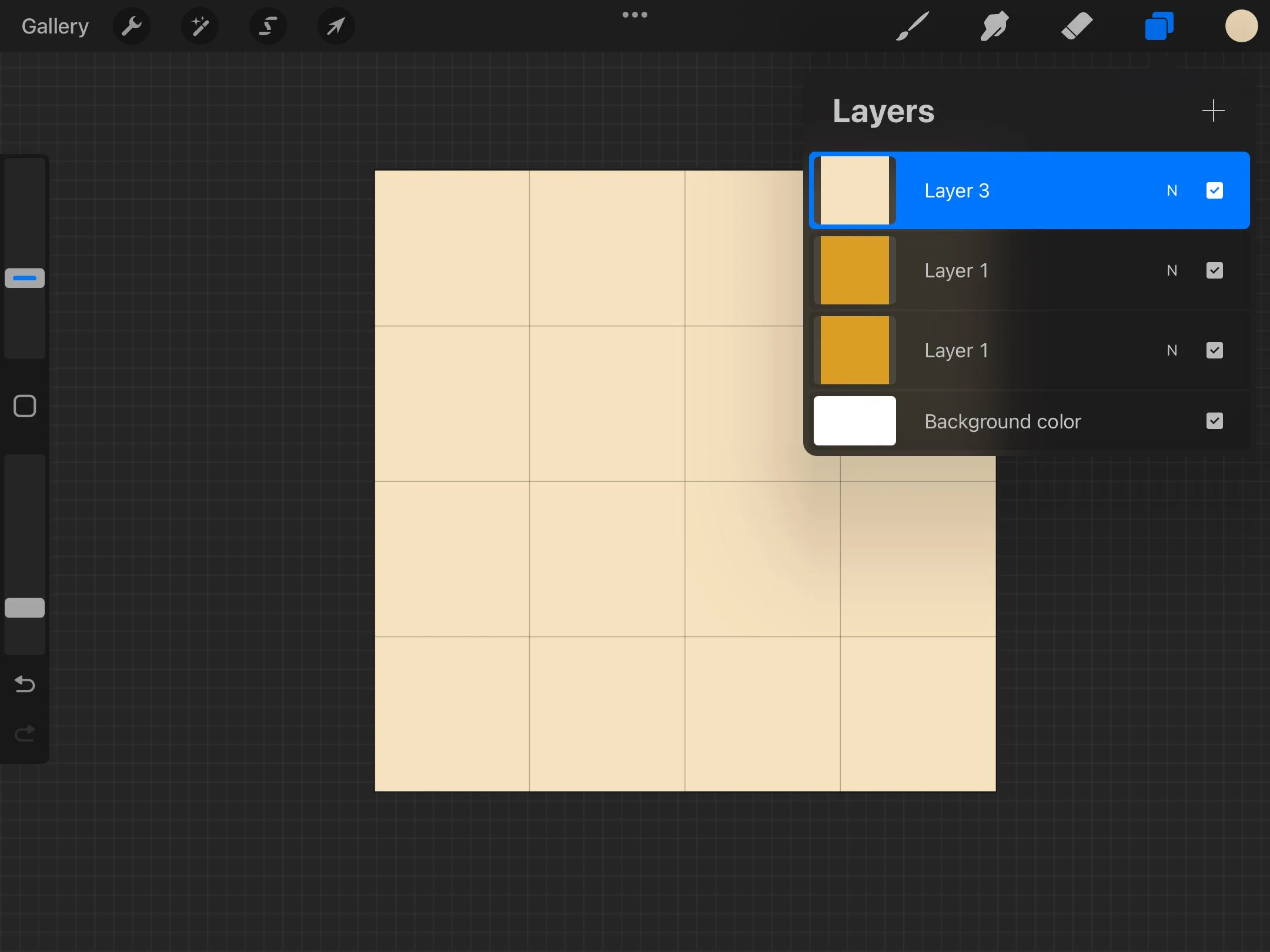Open the Actions menu wrench icon

[x=132, y=25]
